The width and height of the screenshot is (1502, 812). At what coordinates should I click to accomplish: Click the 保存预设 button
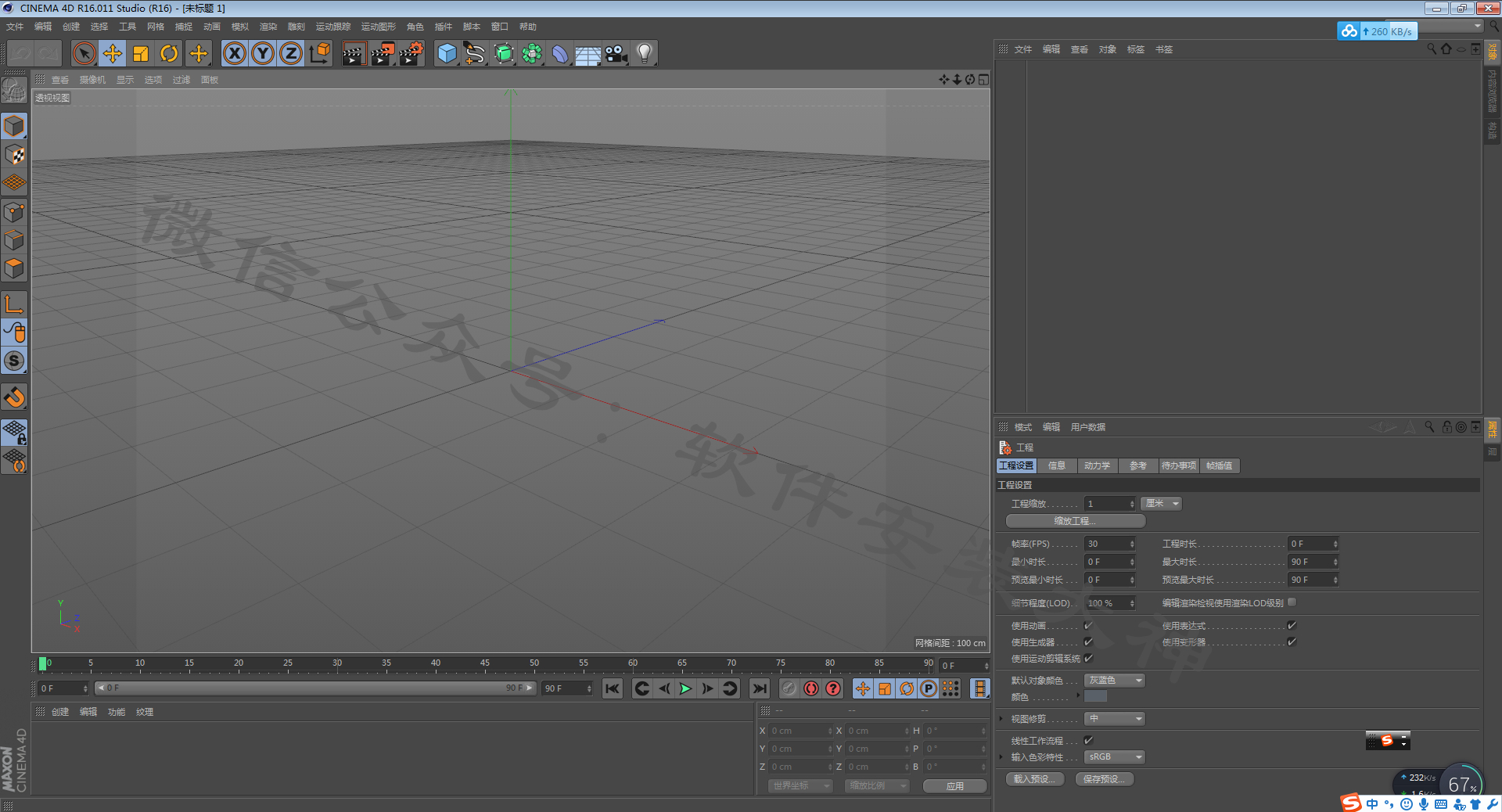point(1105,779)
